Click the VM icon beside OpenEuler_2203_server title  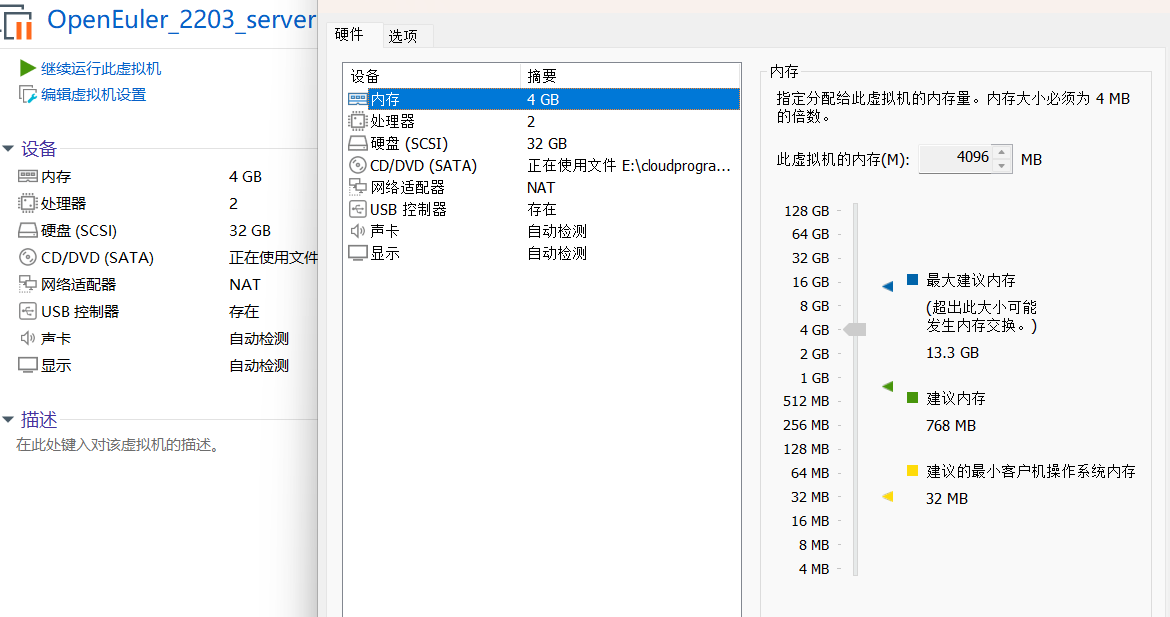[18, 22]
